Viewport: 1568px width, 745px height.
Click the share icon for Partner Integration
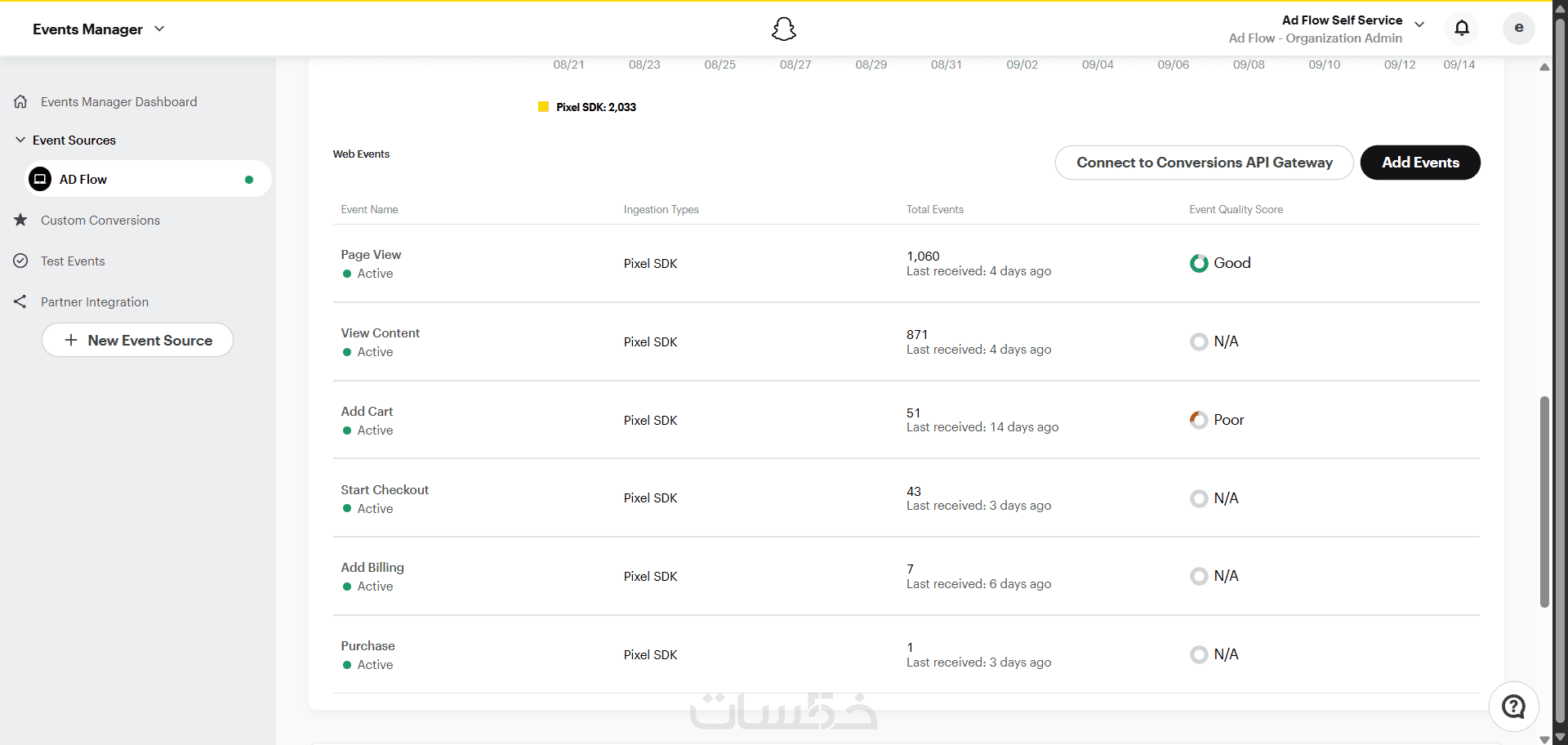point(21,302)
